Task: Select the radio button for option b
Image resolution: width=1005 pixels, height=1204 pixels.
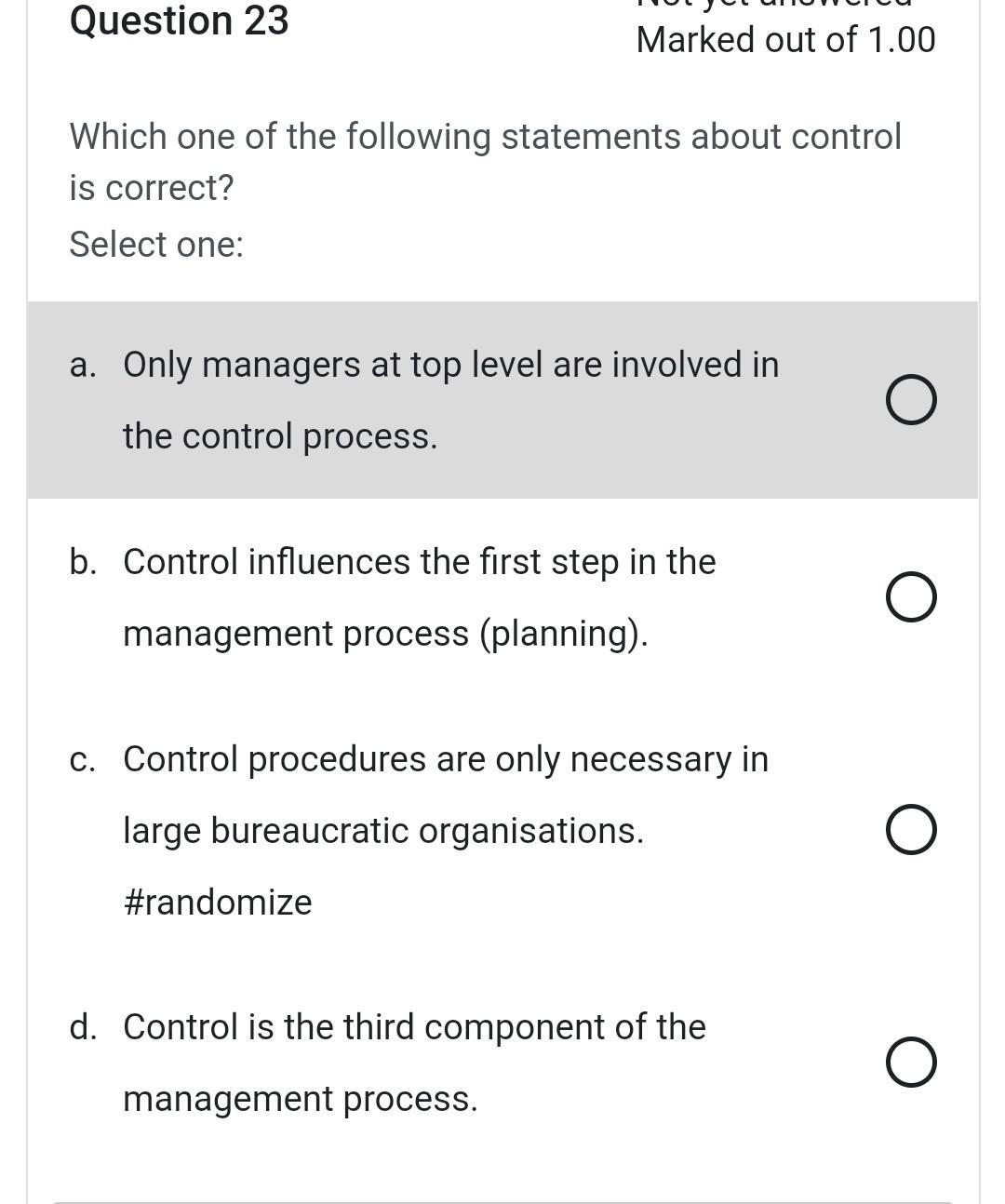Action: [x=911, y=596]
